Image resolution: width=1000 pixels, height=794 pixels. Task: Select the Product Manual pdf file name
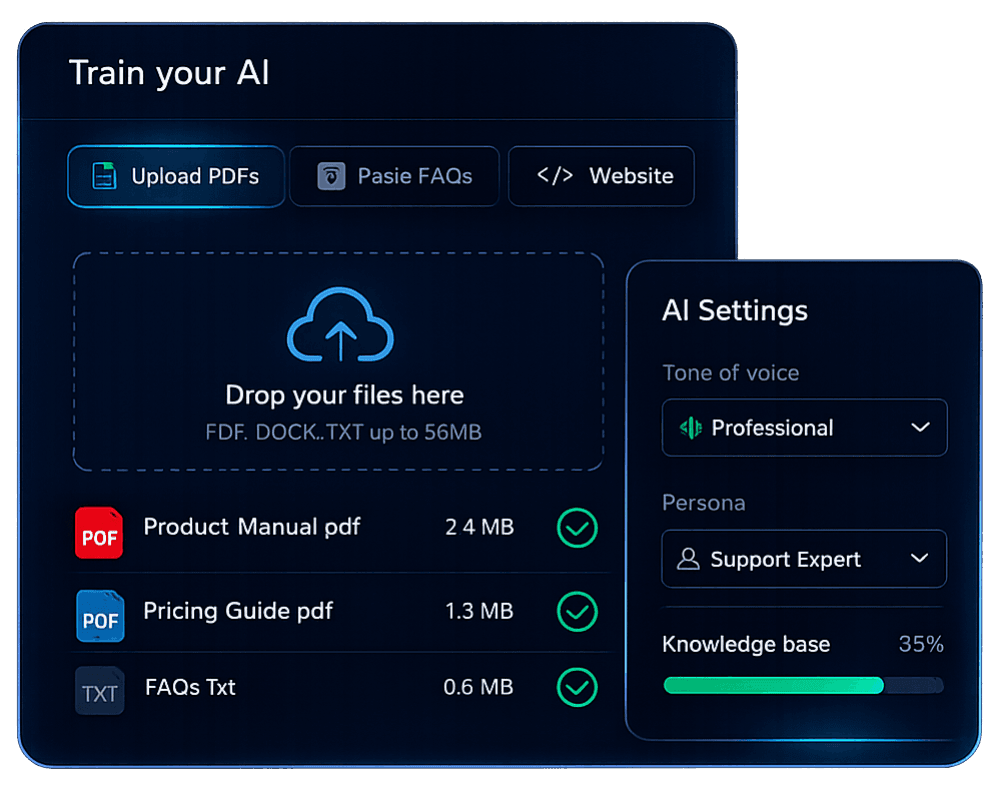coord(252,527)
